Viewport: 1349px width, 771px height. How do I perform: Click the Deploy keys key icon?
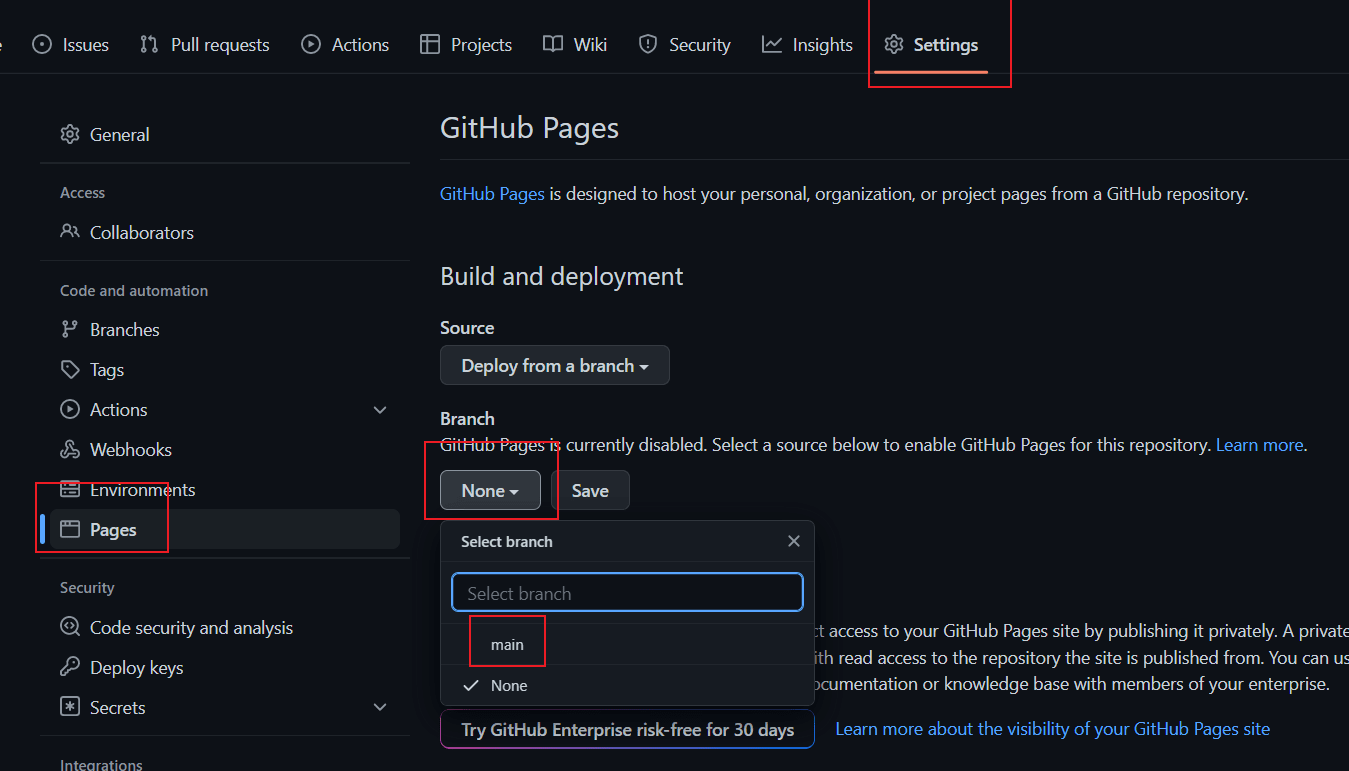70,667
